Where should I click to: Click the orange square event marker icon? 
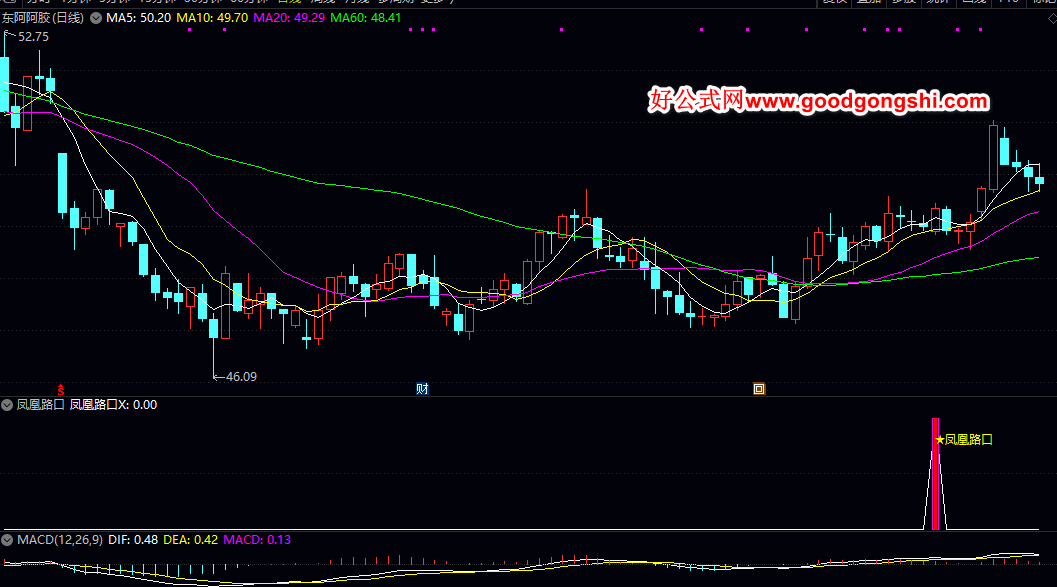click(x=759, y=389)
